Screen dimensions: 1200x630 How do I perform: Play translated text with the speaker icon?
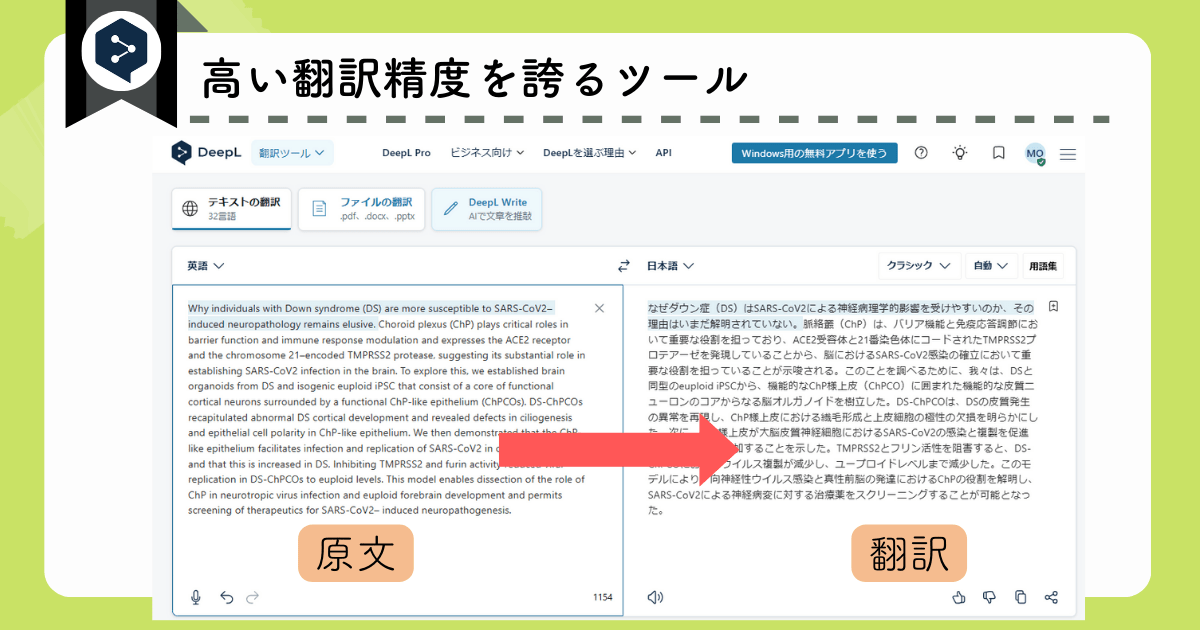point(655,597)
